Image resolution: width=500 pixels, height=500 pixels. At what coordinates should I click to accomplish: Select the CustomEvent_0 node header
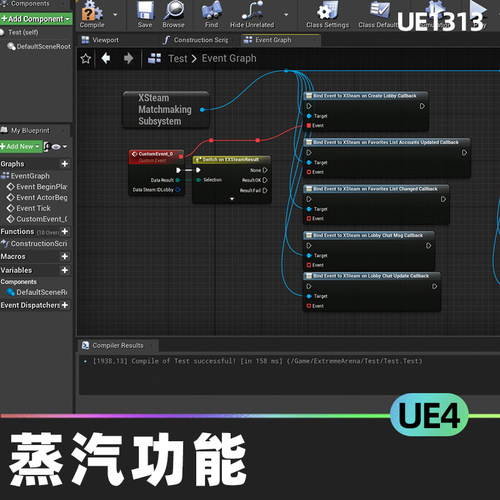pos(156,156)
